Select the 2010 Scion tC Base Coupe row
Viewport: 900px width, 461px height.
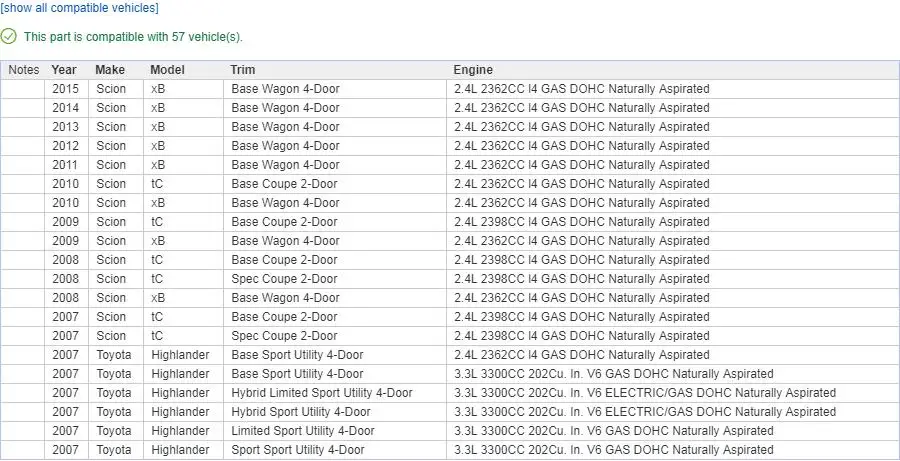click(x=450, y=184)
